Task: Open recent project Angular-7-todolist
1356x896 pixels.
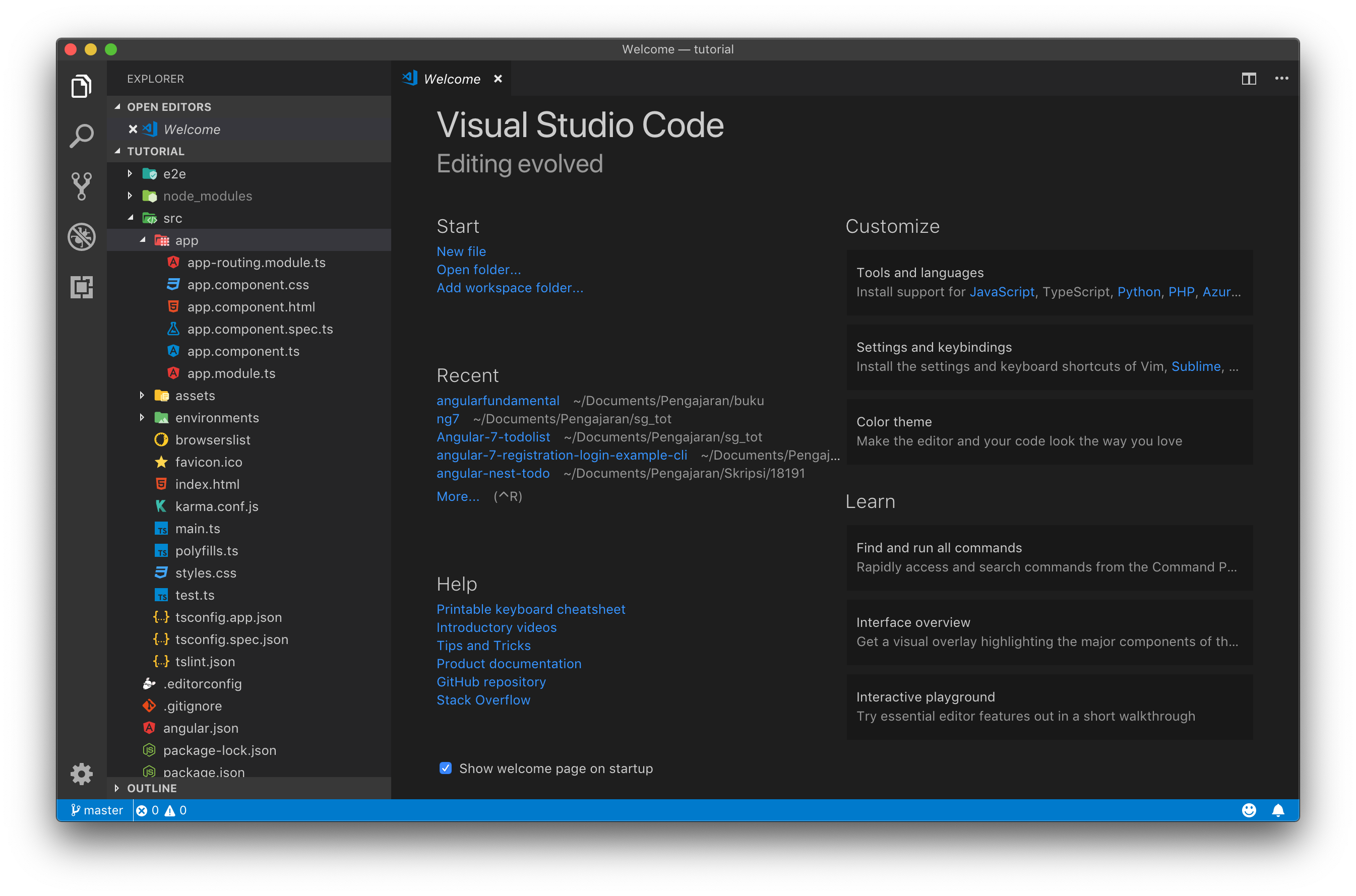Action: pyautogui.click(x=493, y=437)
